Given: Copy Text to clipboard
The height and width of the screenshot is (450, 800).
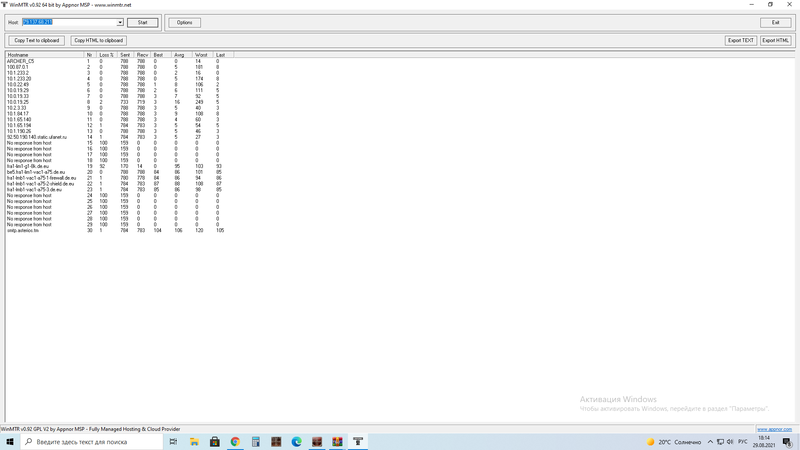Looking at the screenshot, I should tap(37, 40).
